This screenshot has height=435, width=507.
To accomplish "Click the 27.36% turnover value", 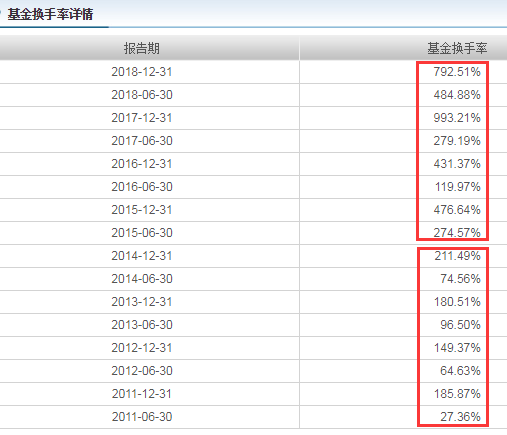I will pos(460,417).
